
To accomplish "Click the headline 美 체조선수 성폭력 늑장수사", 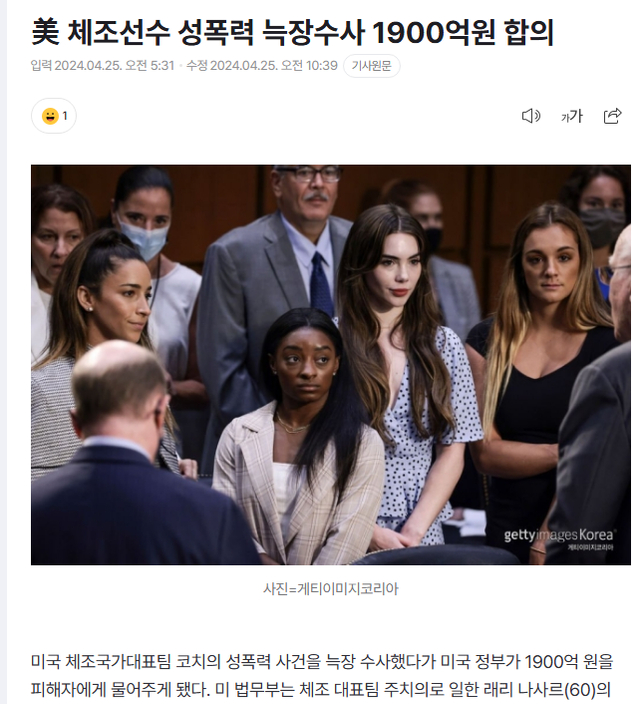I will coord(198,32).
